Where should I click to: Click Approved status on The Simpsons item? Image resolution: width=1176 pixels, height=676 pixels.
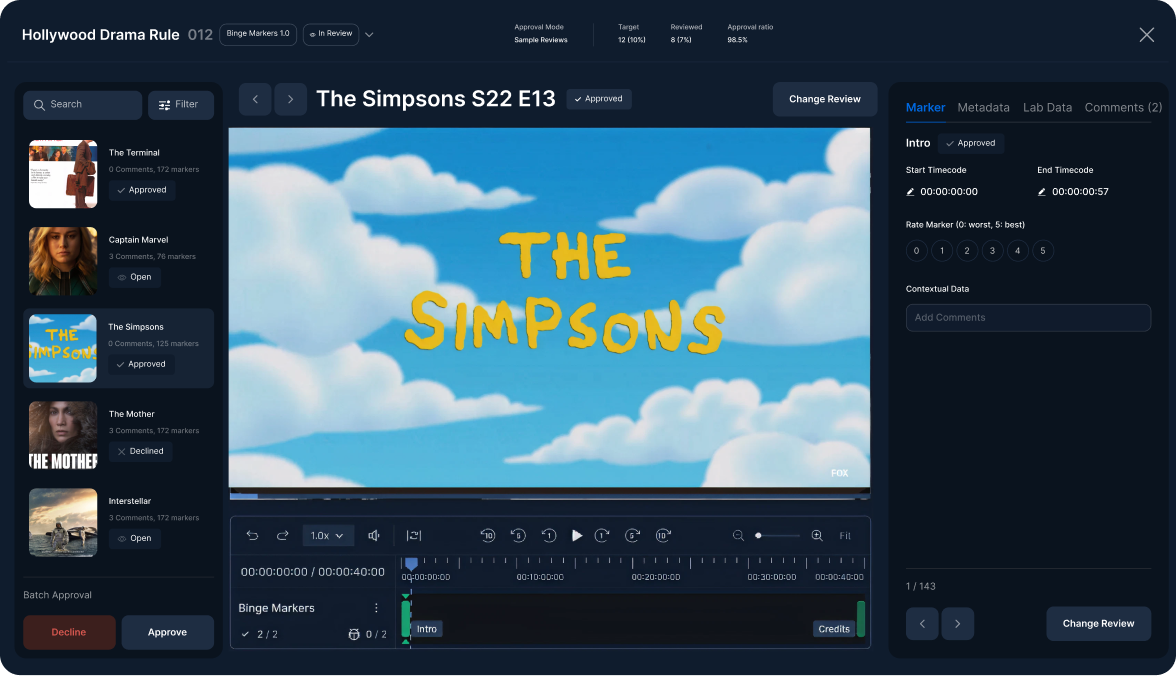pyautogui.click(x=141, y=365)
